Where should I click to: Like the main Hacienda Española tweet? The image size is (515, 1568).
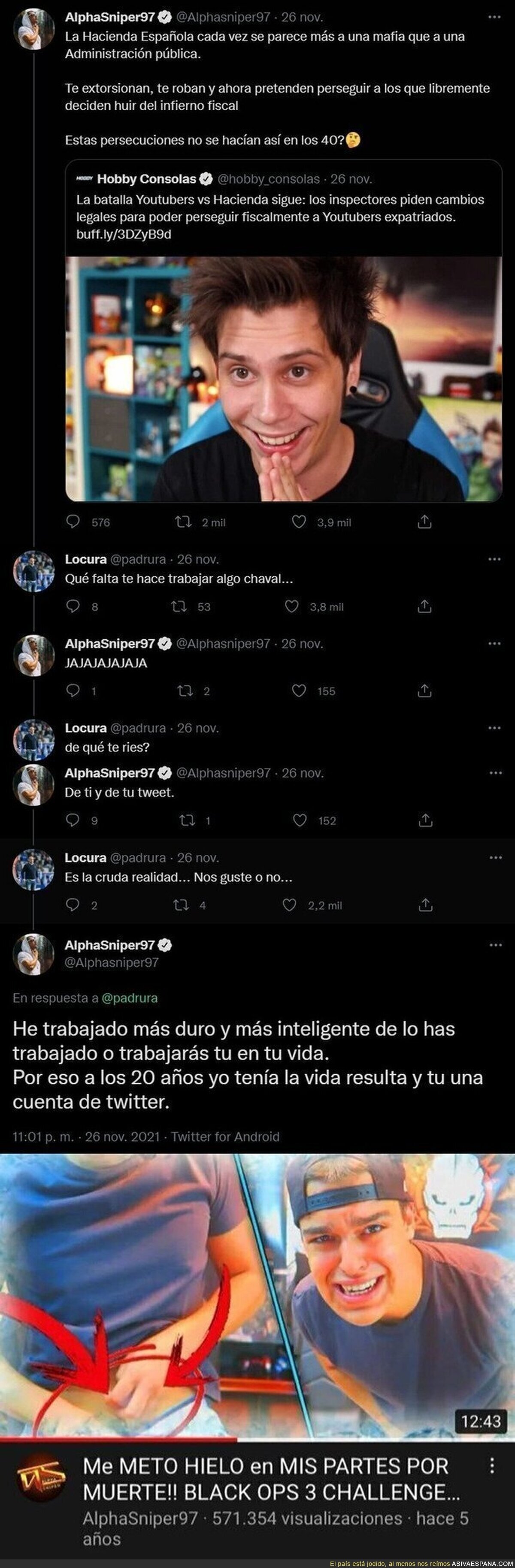tap(299, 522)
